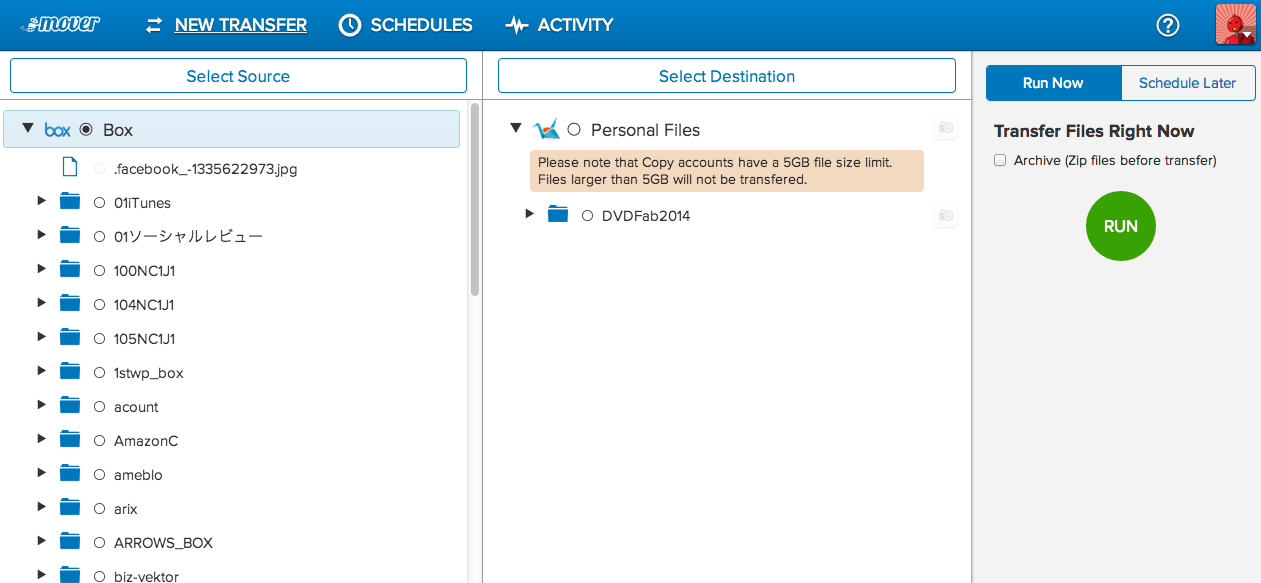Screen dimensions: 1261x583
Task: Select the ARROWS_BOX radio button
Action: [99, 543]
